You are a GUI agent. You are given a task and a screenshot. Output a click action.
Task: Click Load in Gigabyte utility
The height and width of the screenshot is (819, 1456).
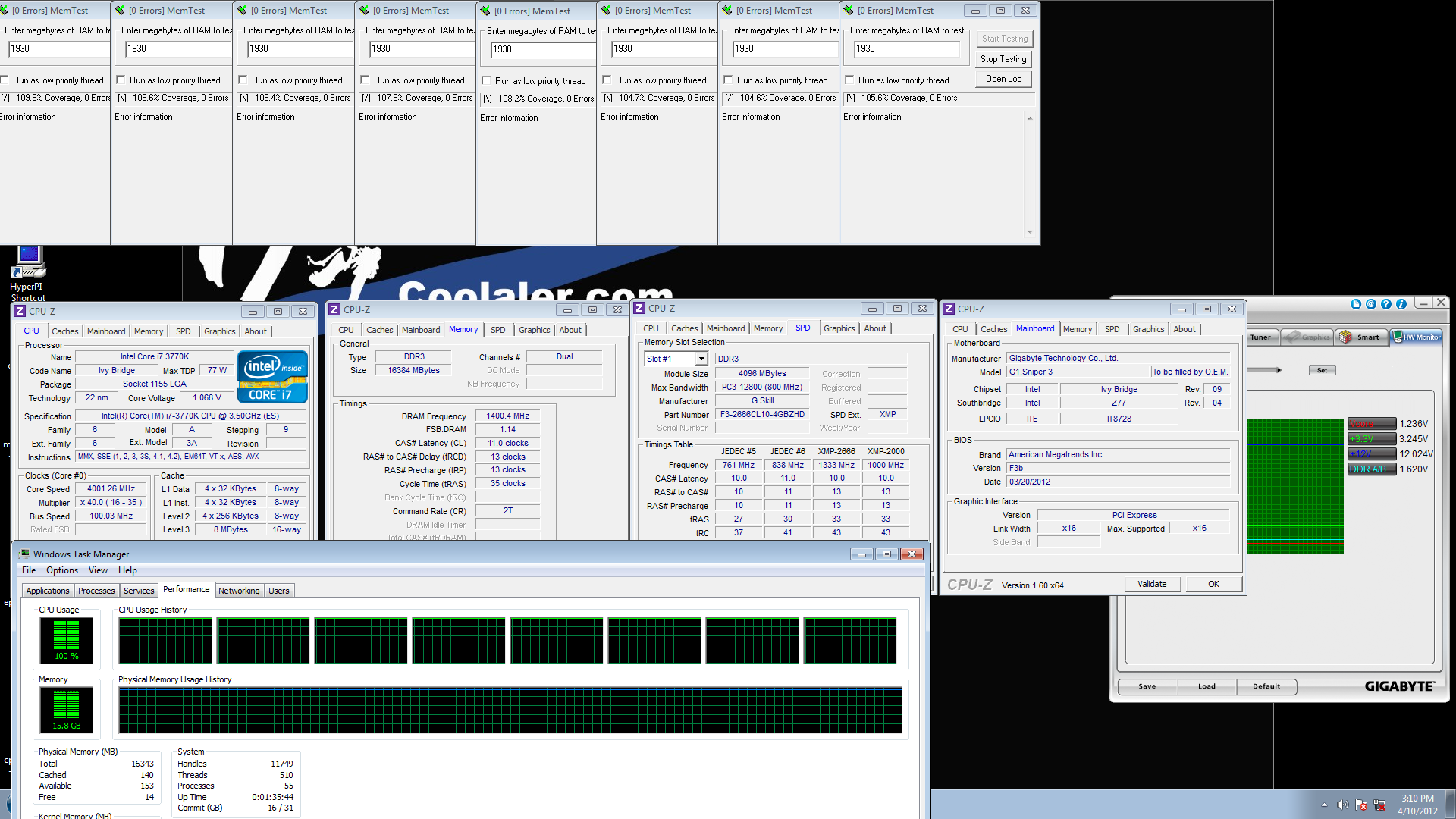(1207, 686)
